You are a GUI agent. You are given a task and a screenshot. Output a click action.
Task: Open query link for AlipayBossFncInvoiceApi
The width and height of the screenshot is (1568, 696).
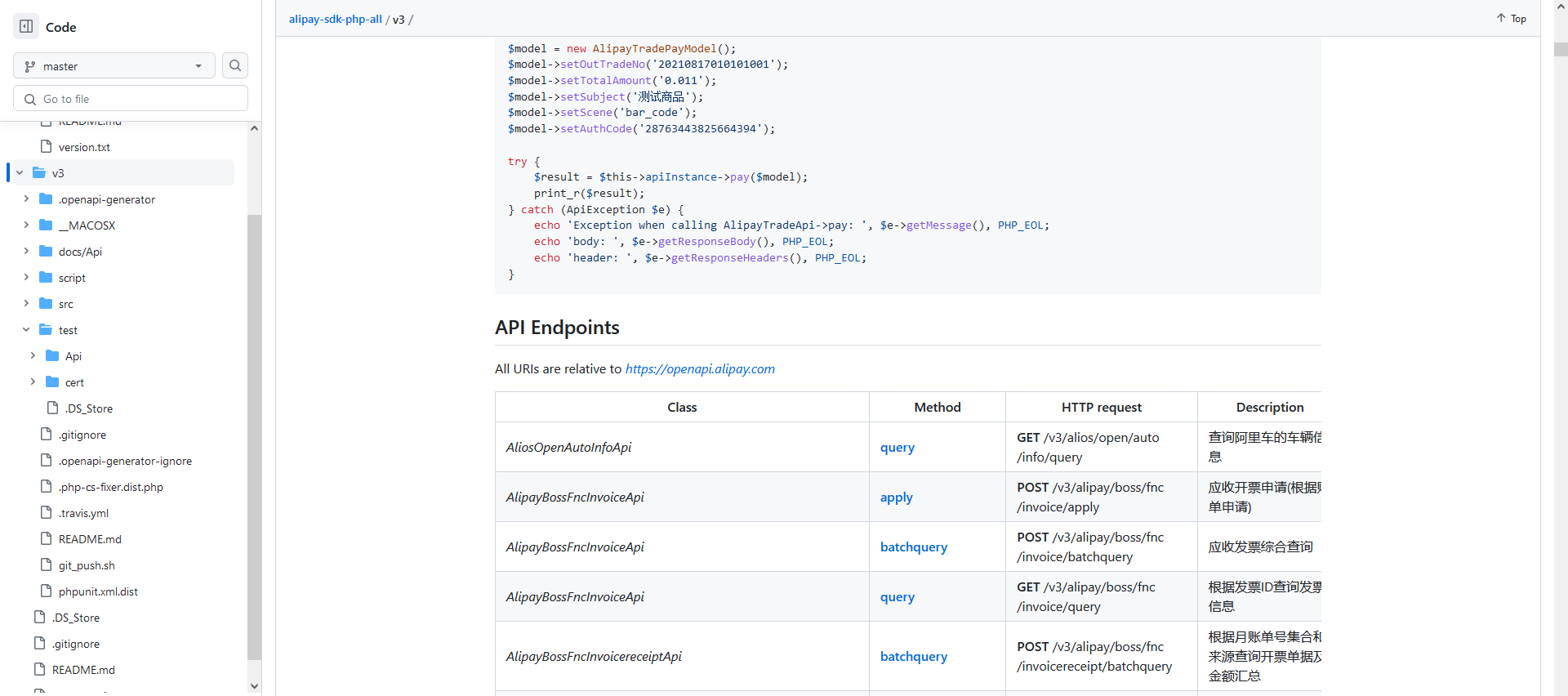897,596
